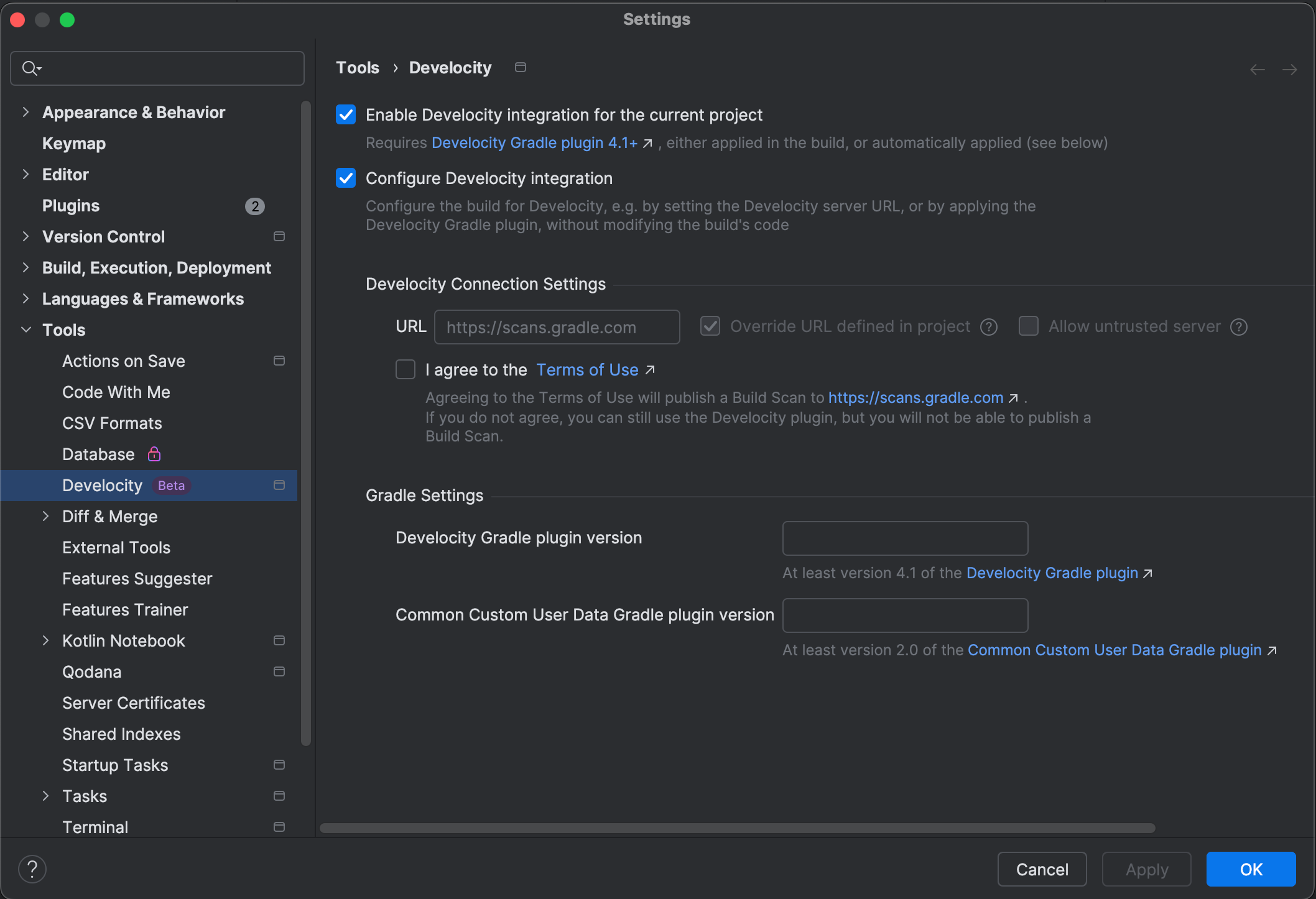This screenshot has width=1316, height=899.
Task: Click the Beta badge next to Develocity
Action: click(x=171, y=486)
